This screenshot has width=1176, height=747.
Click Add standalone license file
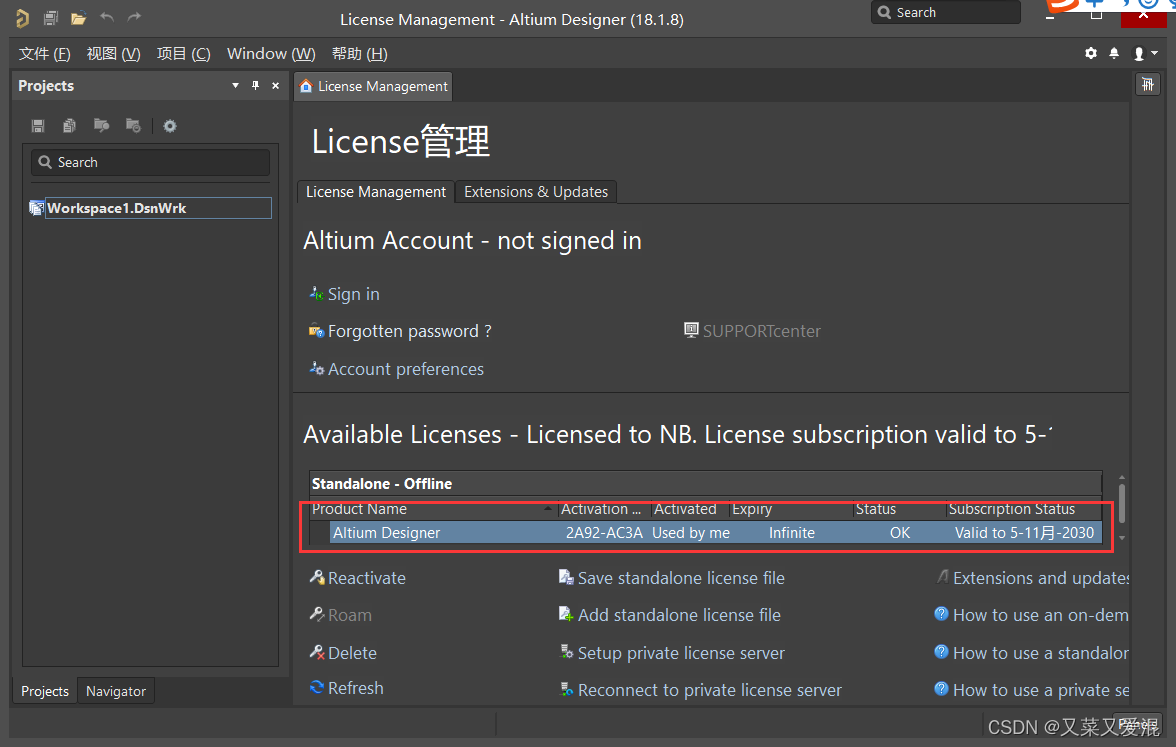678,616
